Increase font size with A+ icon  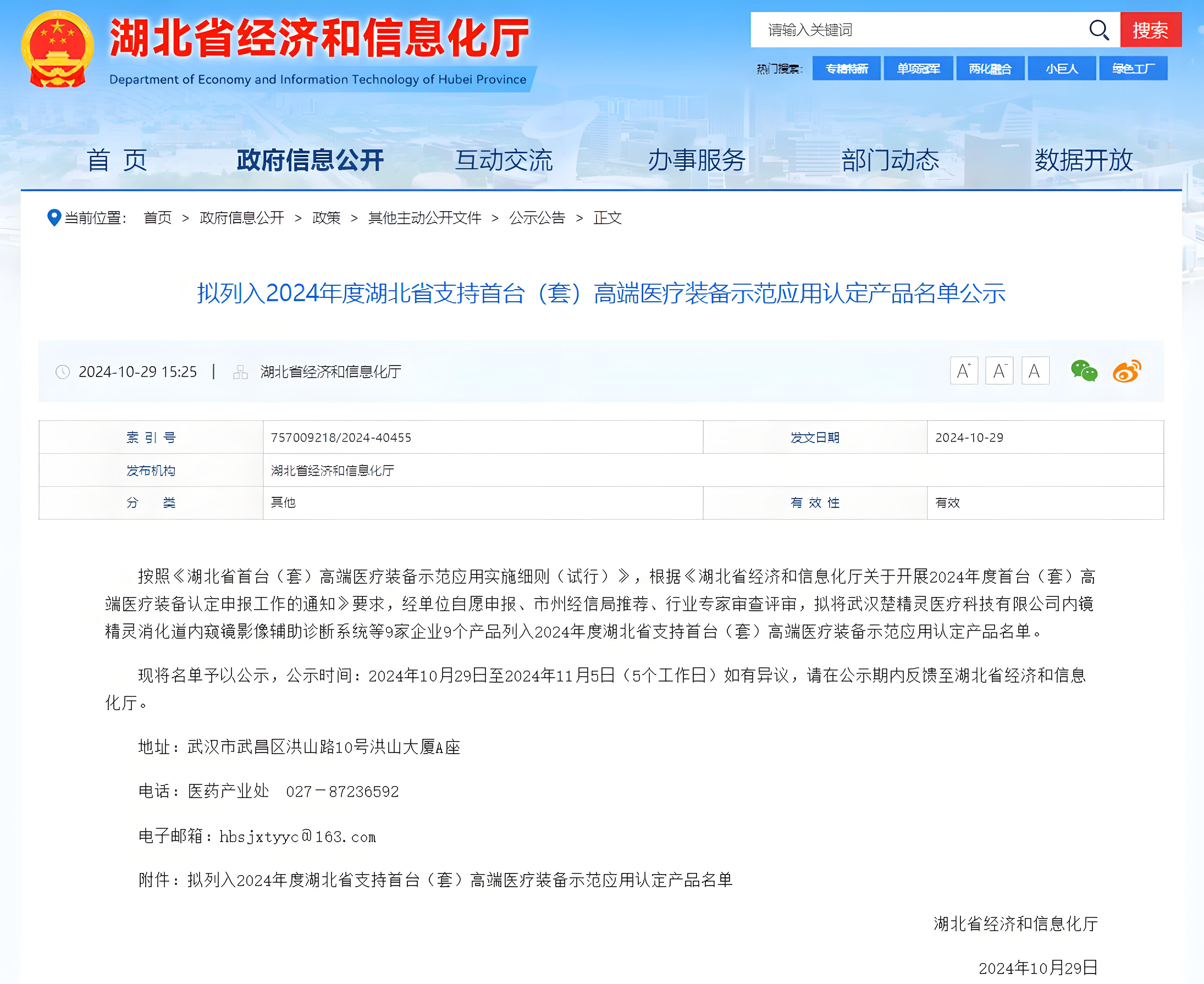point(964,371)
